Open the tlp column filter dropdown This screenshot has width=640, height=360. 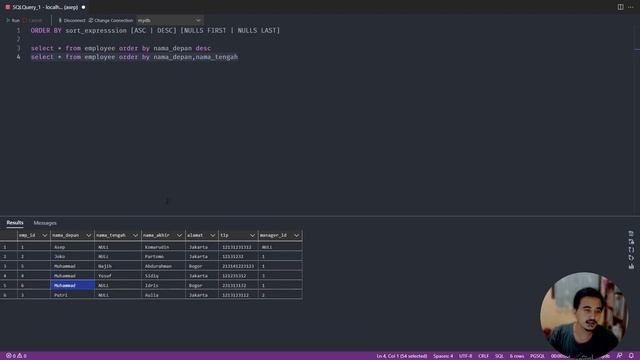click(252, 236)
